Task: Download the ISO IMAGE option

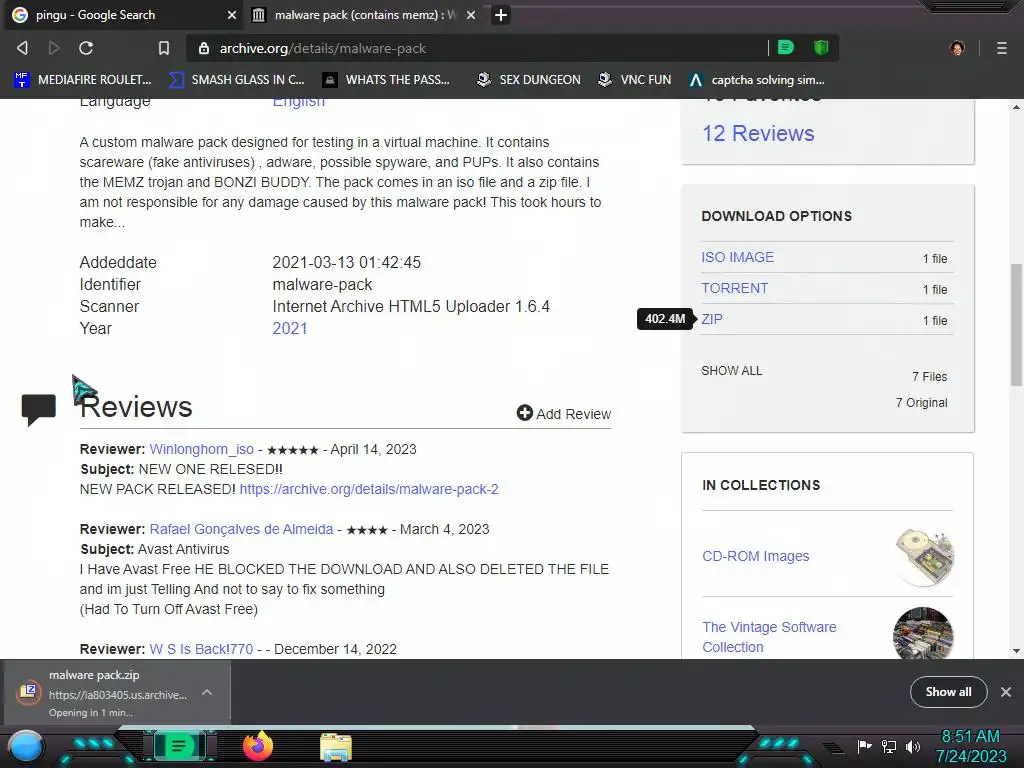Action: (x=737, y=257)
